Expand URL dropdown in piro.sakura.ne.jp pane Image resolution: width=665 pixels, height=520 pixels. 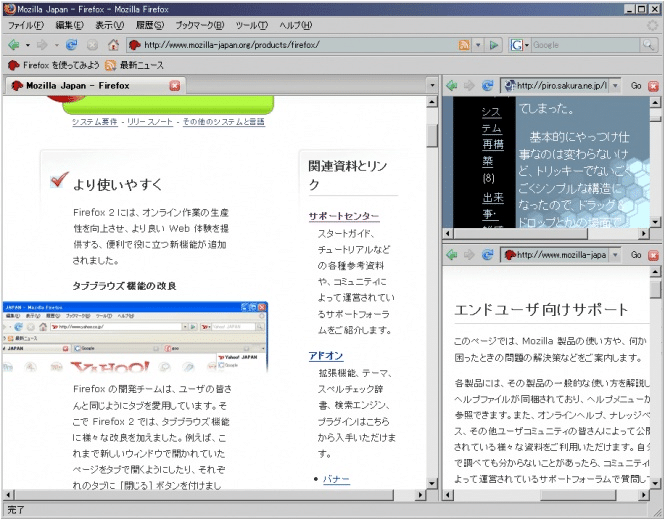[x=614, y=86]
